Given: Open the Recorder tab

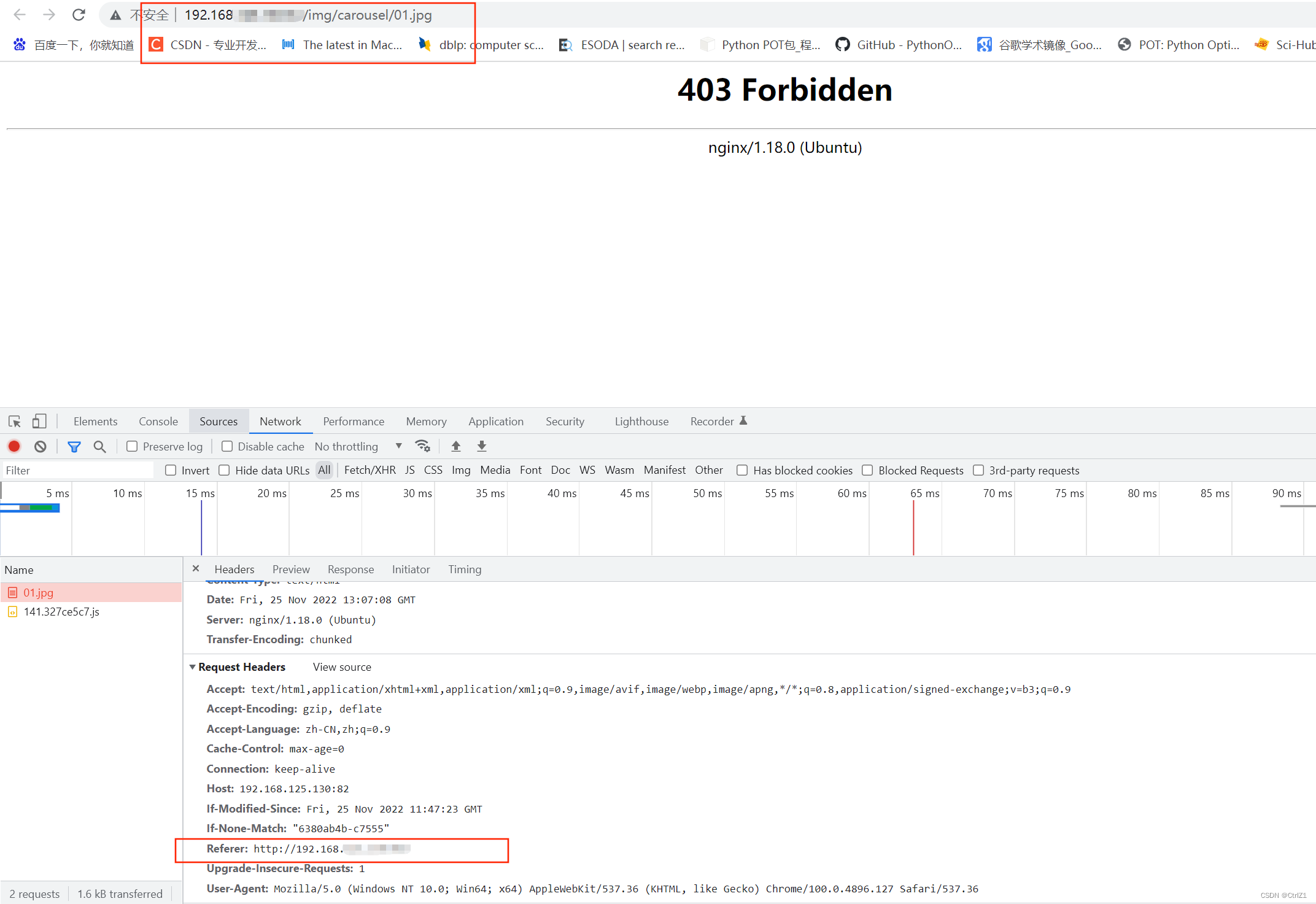Looking at the screenshot, I should coord(718,422).
